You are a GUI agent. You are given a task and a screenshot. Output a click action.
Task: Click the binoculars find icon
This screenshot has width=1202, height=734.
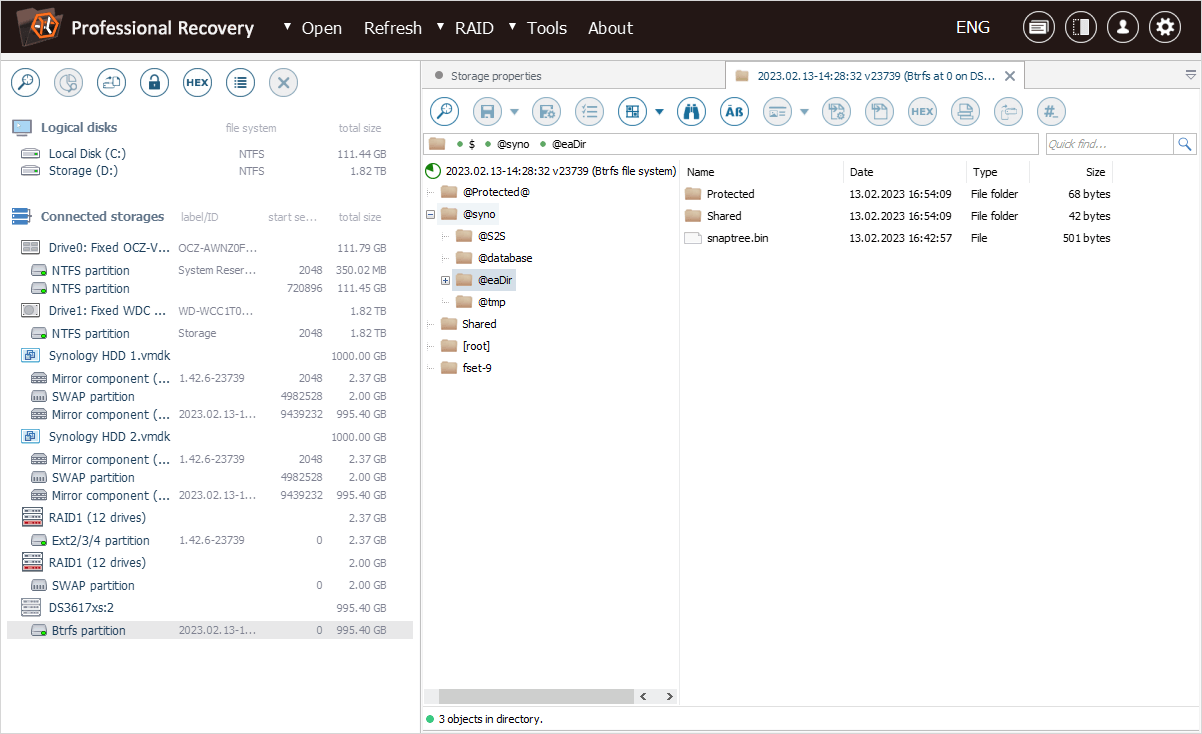coord(691,112)
